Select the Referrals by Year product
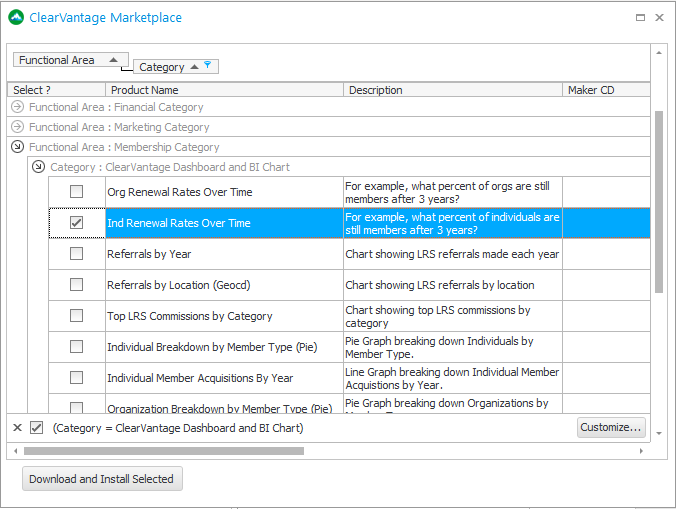676x509 pixels. [x=149, y=254]
